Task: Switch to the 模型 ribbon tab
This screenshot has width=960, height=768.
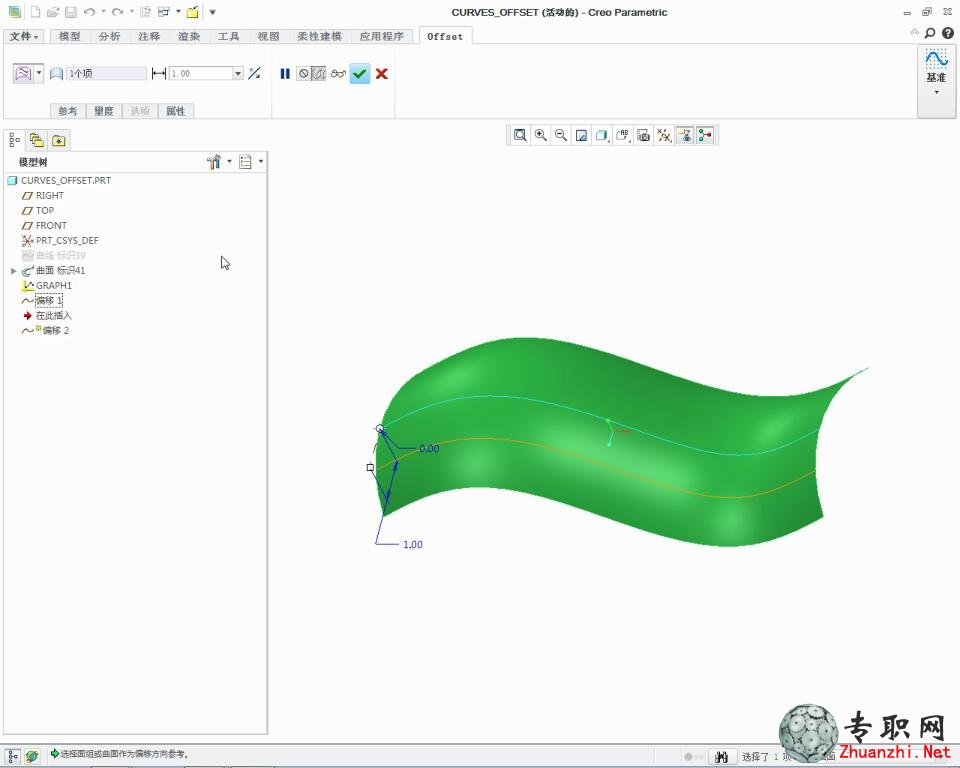Action: pos(69,36)
